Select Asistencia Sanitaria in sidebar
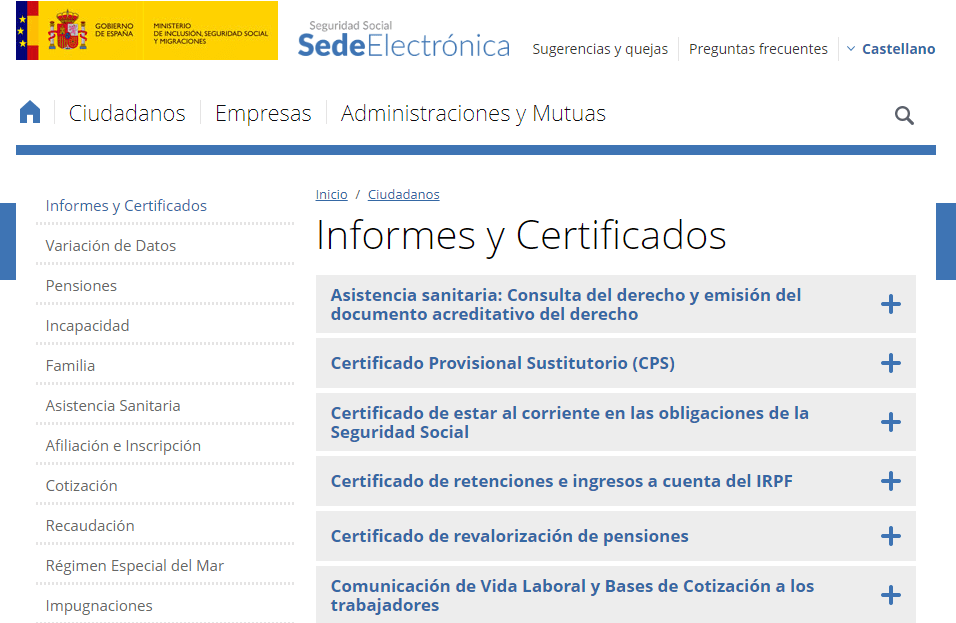 tap(113, 406)
